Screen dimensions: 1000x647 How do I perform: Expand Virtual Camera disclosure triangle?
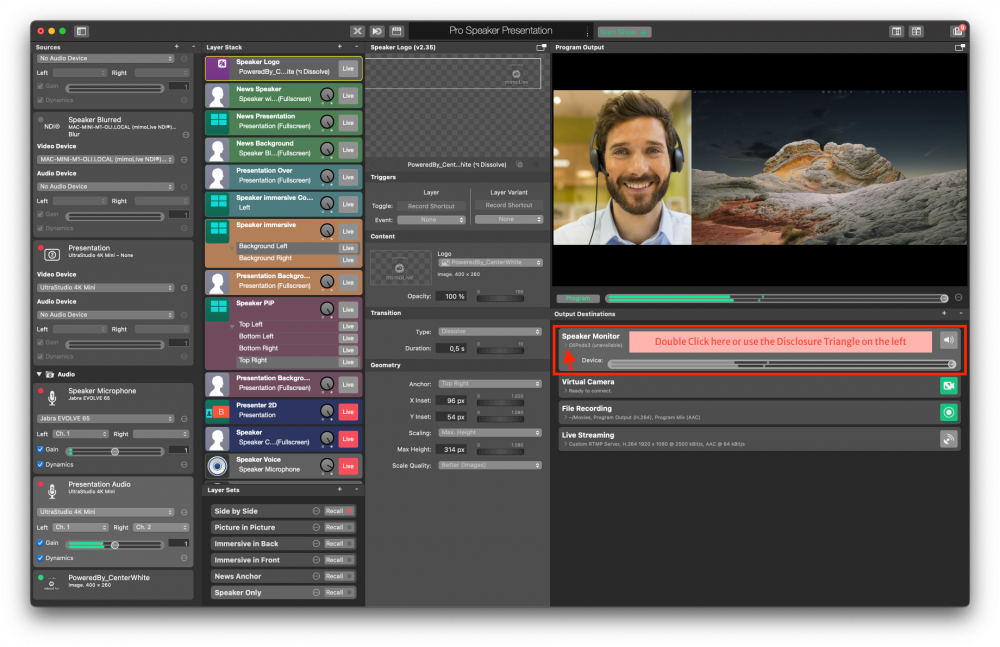coord(565,390)
